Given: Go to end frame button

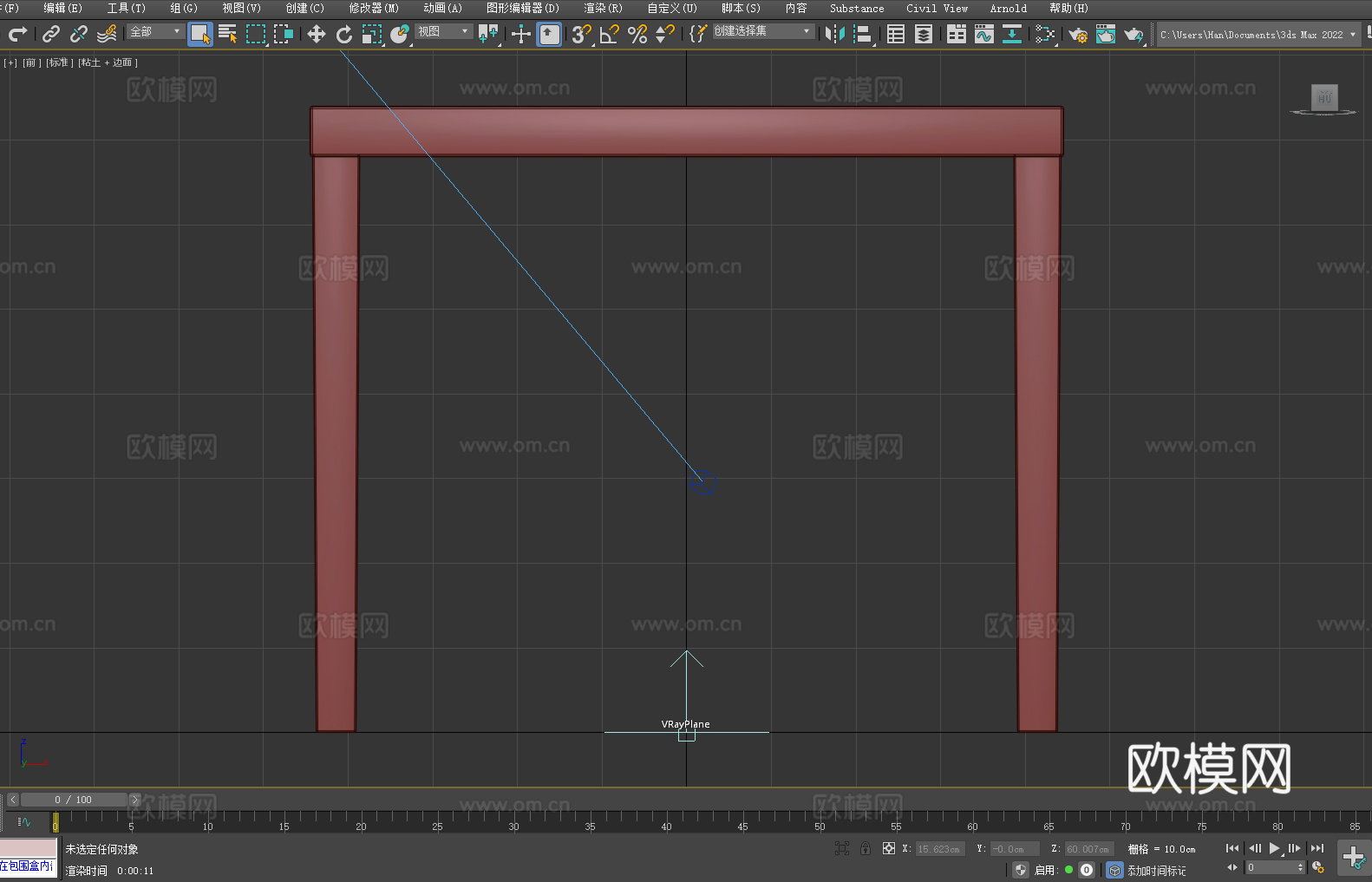Looking at the screenshot, I should click(x=1317, y=848).
